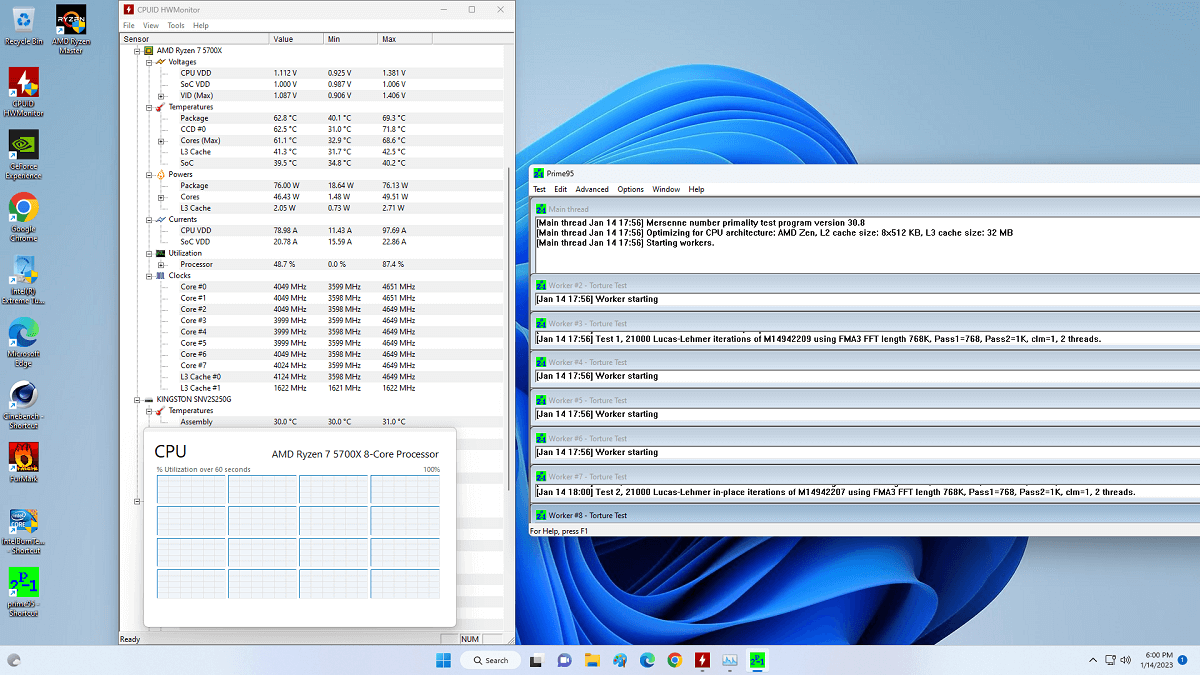1200x675 pixels.
Task: Select the FurMark desktop shortcut
Action: 23,463
